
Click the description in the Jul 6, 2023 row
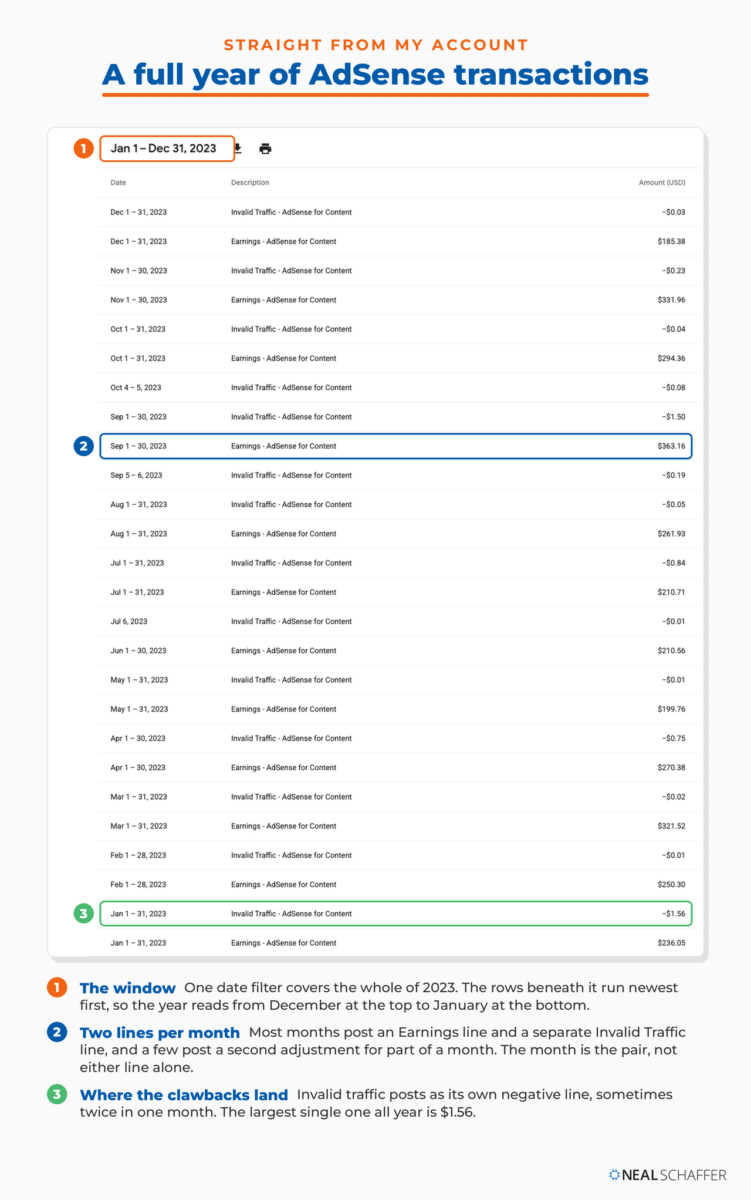pyautogui.click(x=291, y=621)
